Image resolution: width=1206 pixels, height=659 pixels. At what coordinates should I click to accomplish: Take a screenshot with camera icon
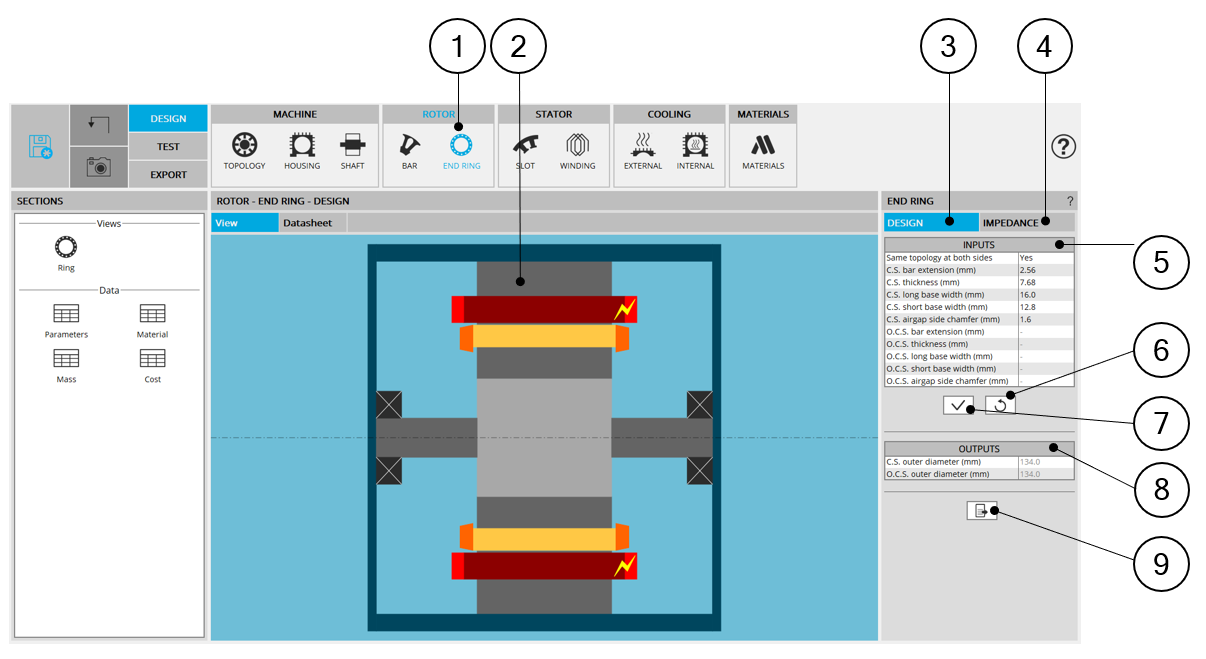(x=98, y=166)
